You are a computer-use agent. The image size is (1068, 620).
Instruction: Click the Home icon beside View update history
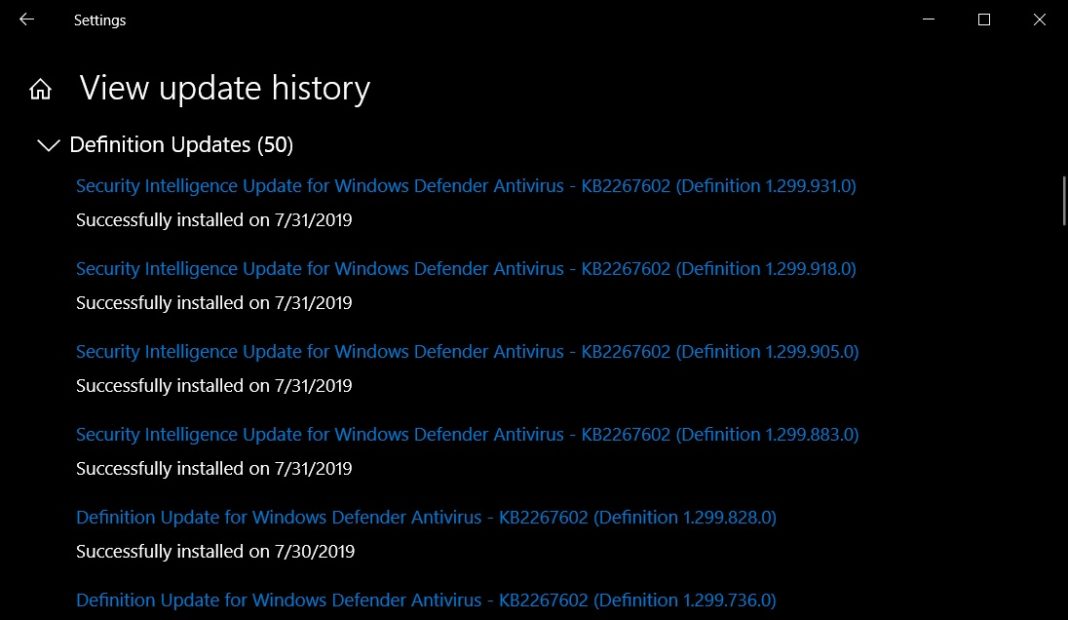(39, 88)
